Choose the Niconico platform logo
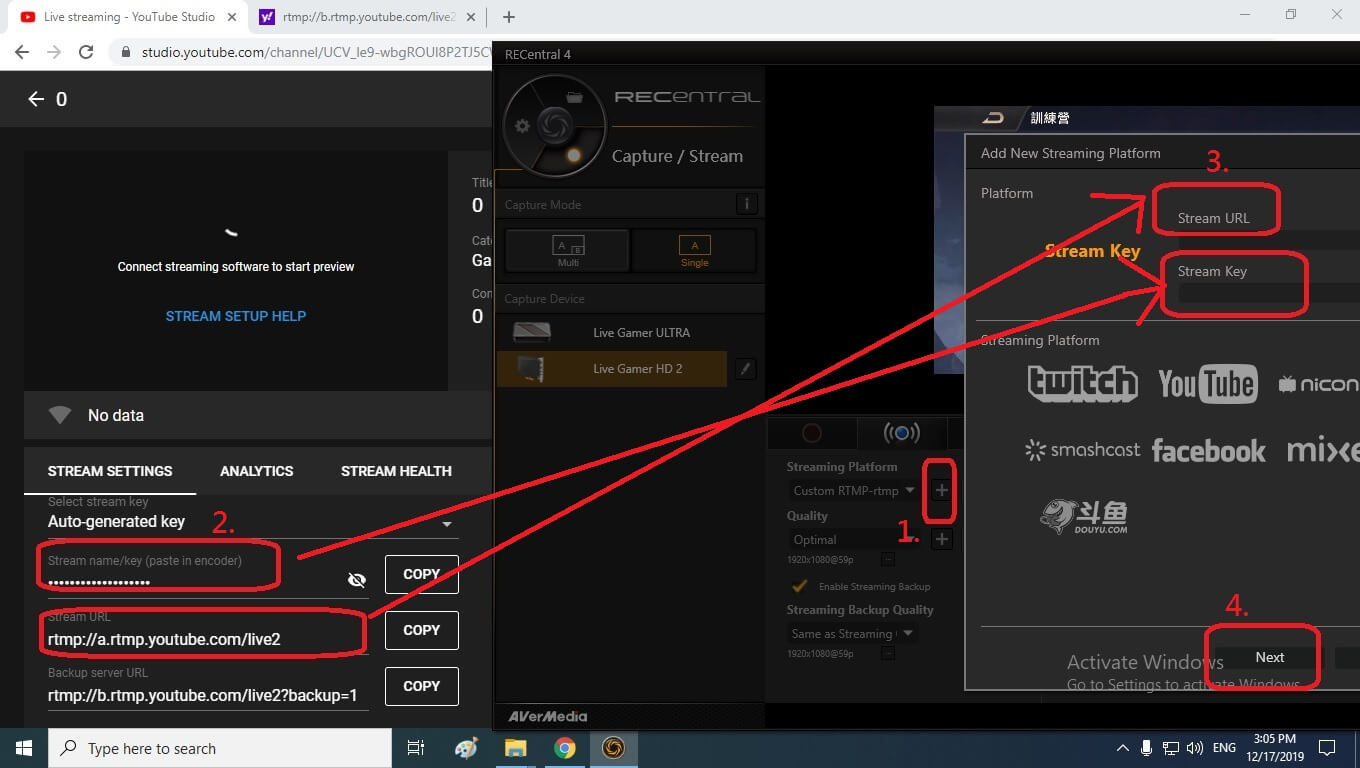The image size is (1360, 768). [1318, 384]
